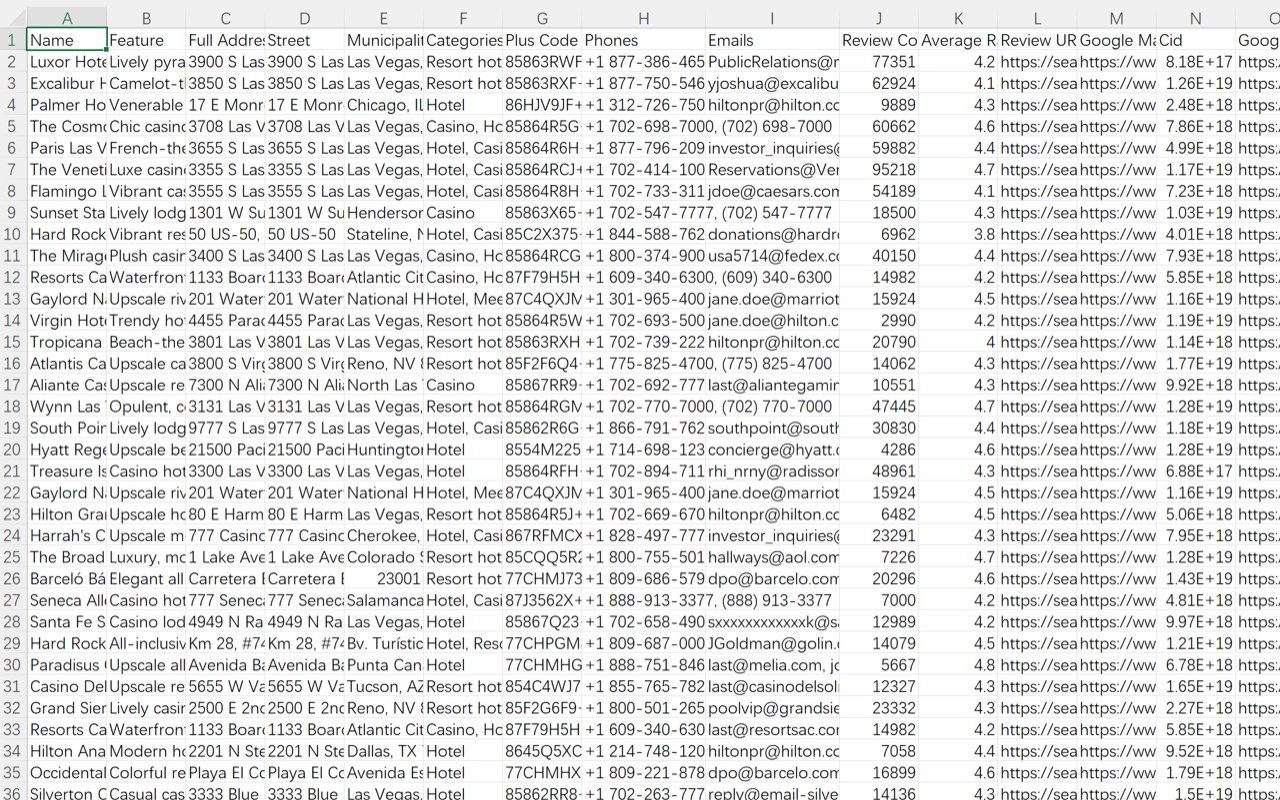Select the Plus Code header cell
1280x800 pixels.
[x=543, y=40]
